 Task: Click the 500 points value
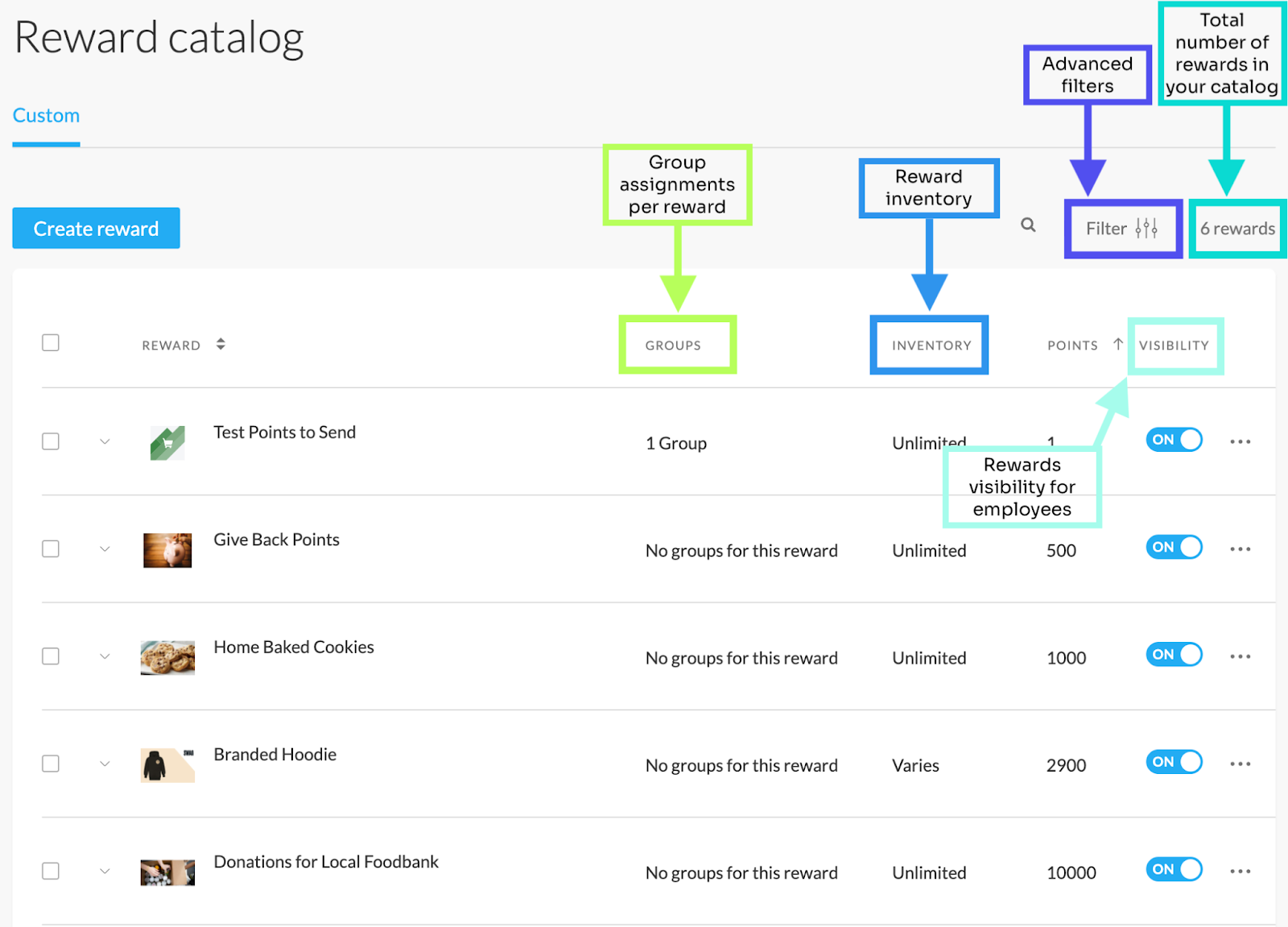click(1061, 551)
